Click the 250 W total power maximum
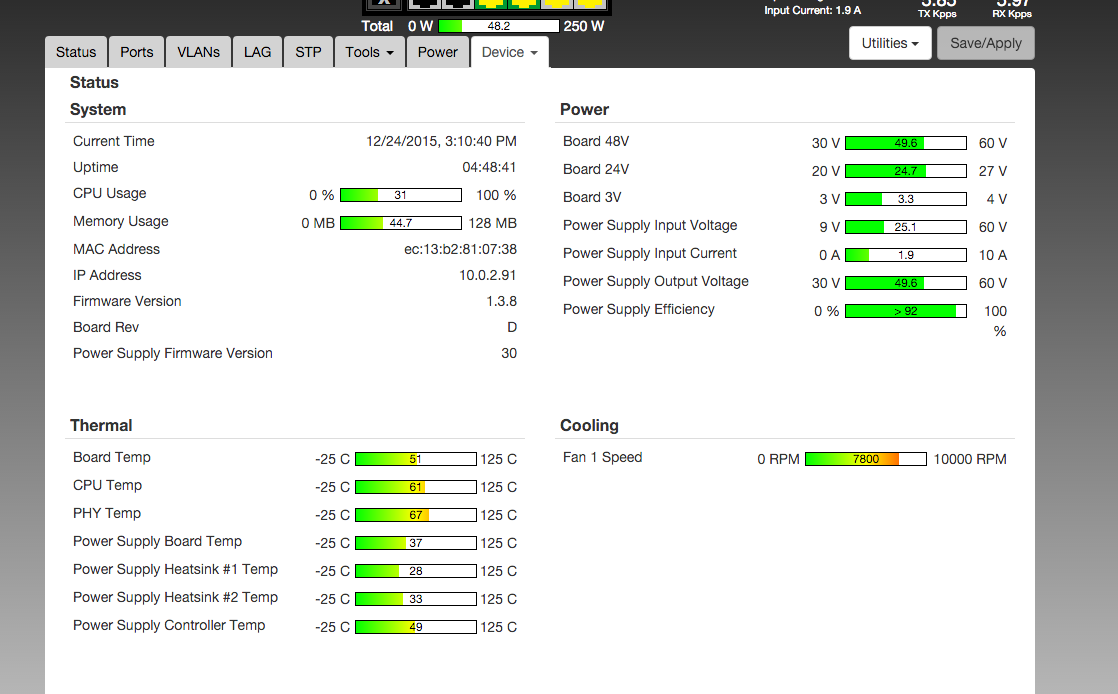This screenshot has height=694, width=1118. click(583, 26)
